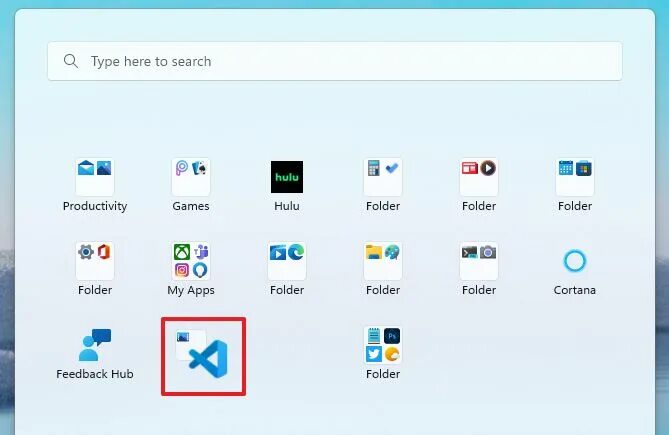Click the Visual Studio Code icon
The image size is (669, 435).
coord(209,359)
